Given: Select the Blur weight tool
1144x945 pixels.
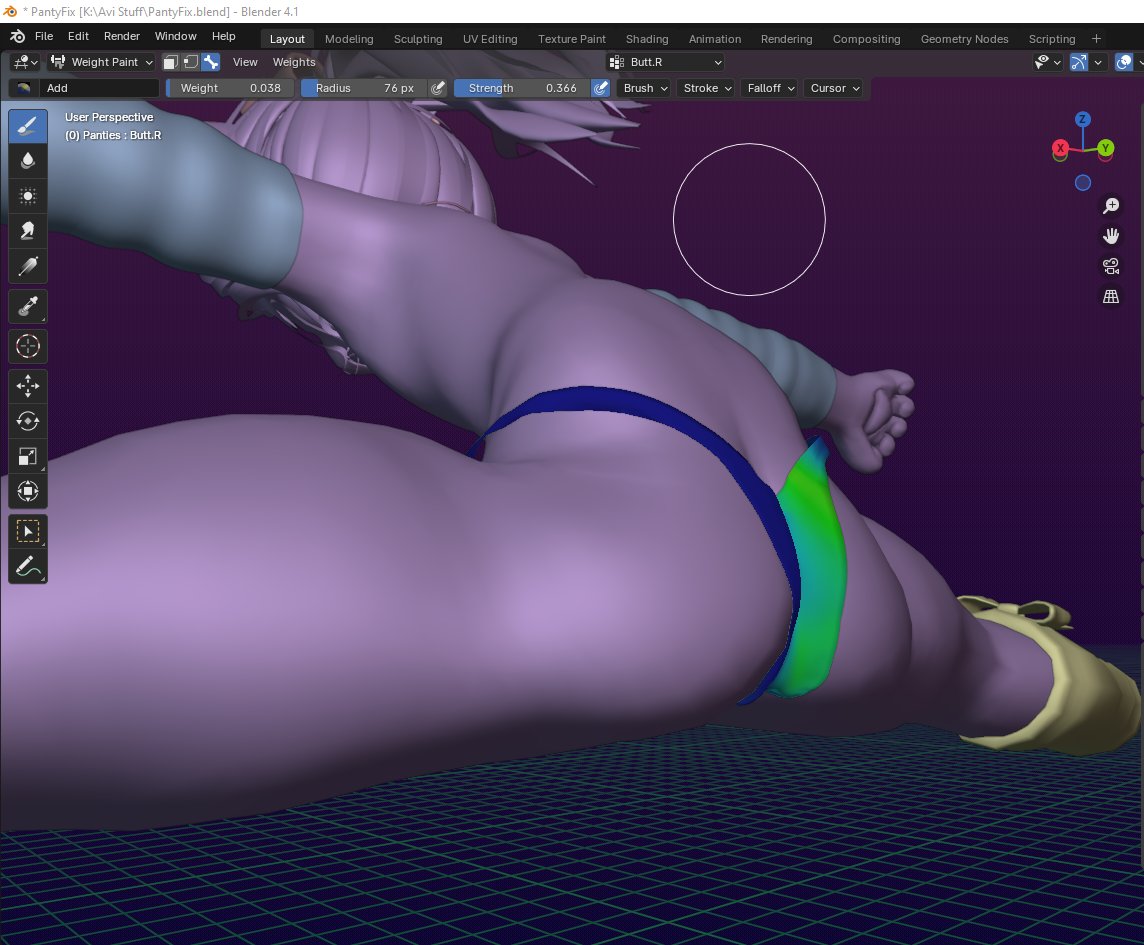Looking at the screenshot, I should click(28, 161).
